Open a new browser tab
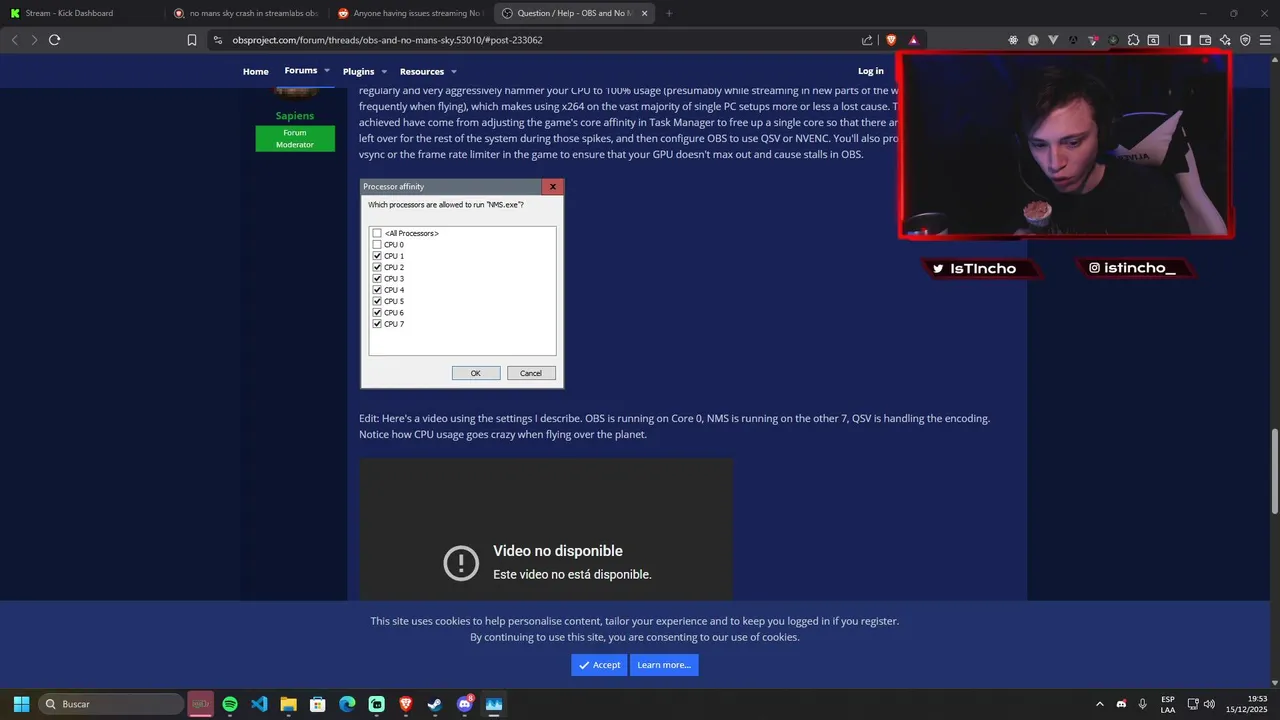Screen dimensions: 1280x720 pos(669,13)
